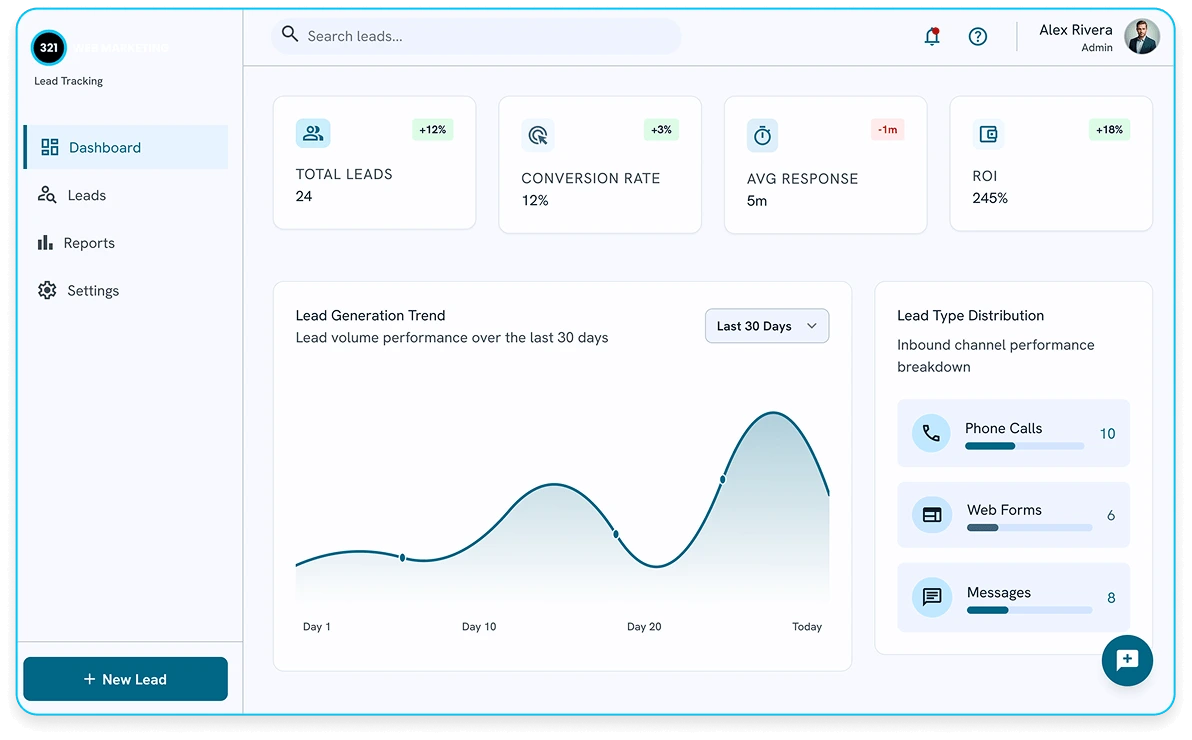Click the Phone Calls progress bar
The image size is (1192, 740).
(x=1024, y=446)
